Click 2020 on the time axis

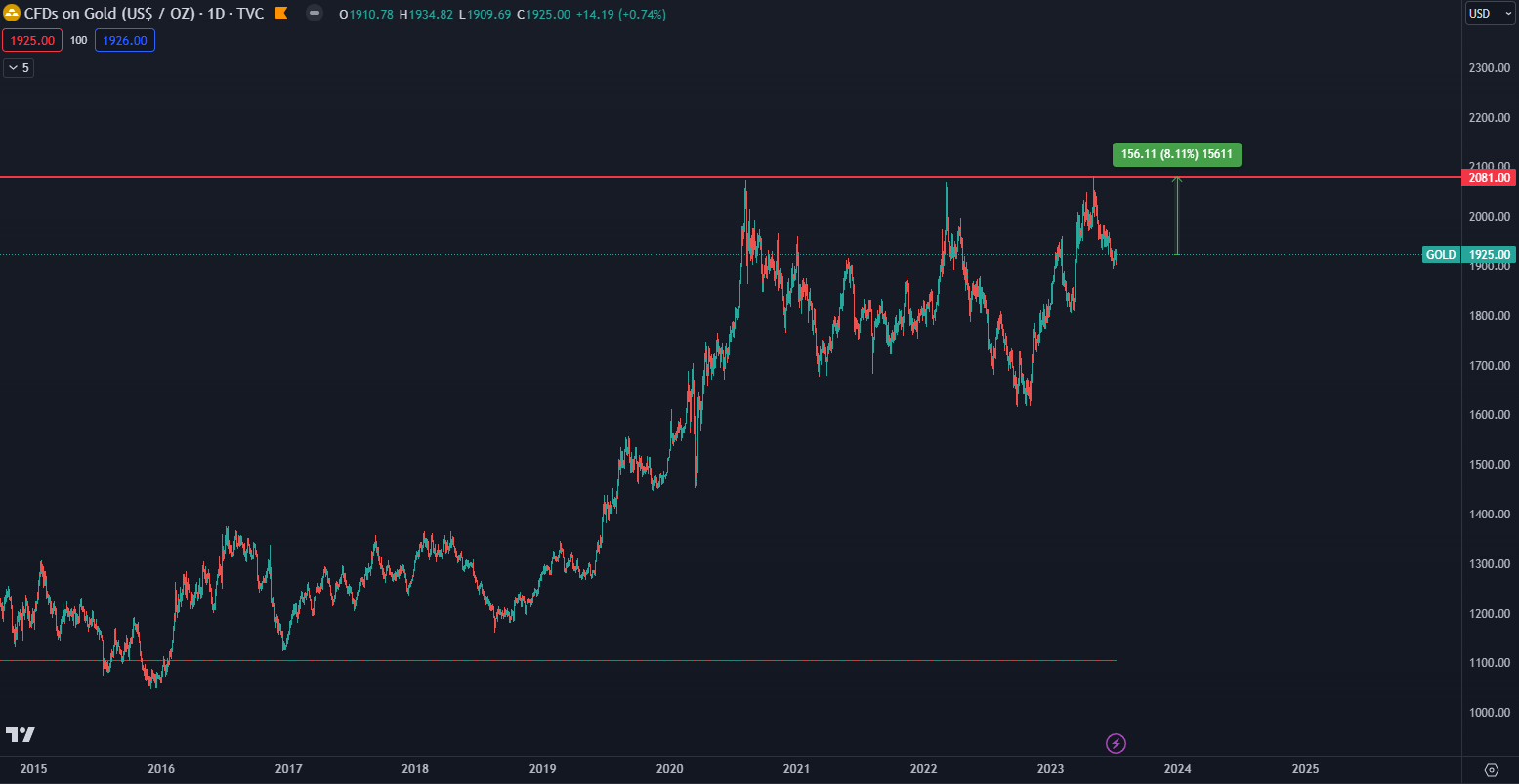669,769
